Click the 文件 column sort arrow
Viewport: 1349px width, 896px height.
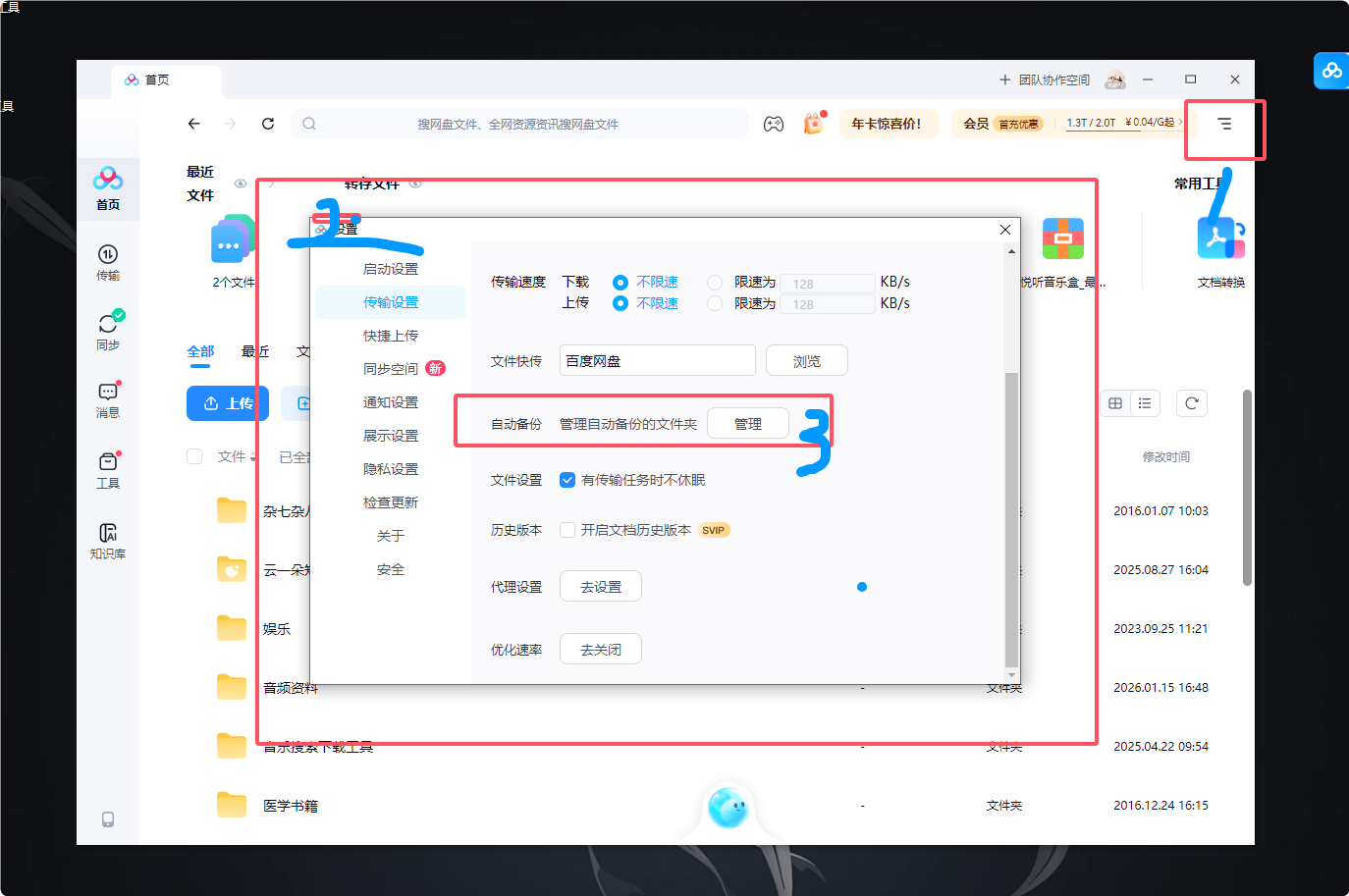(x=253, y=457)
